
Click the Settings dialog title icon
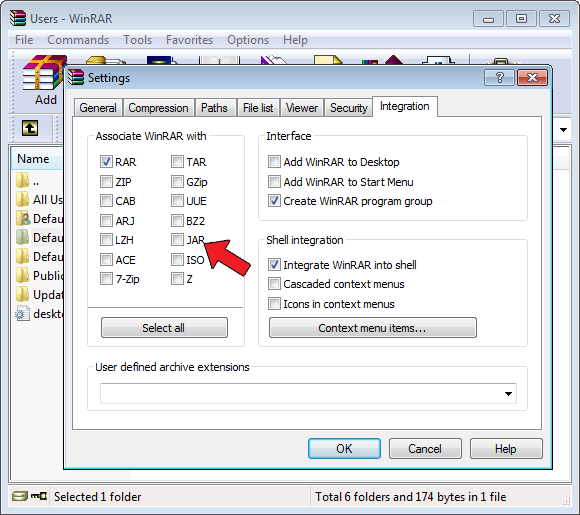pyautogui.click(x=76, y=77)
